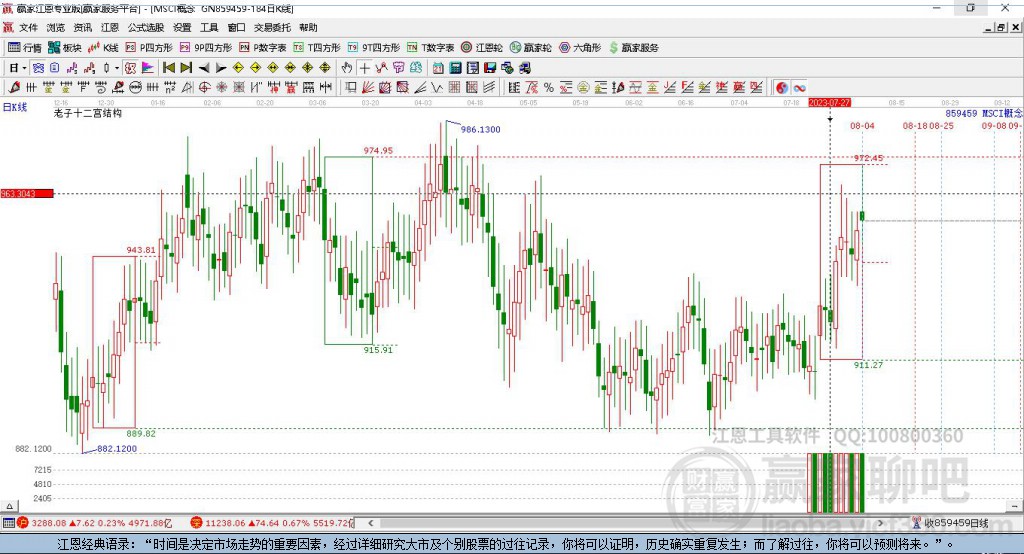Image resolution: width=1024 pixels, height=554 pixels.
Task: Open the 交易委托 menu
Action: click(x=272, y=27)
